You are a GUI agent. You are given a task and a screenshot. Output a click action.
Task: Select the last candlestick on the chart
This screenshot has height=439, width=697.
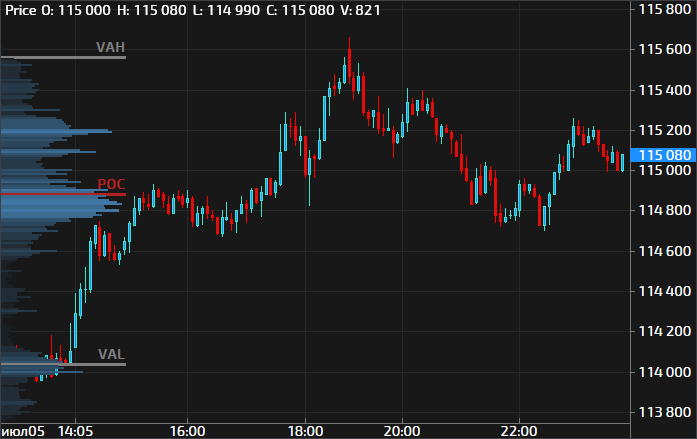click(622, 161)
